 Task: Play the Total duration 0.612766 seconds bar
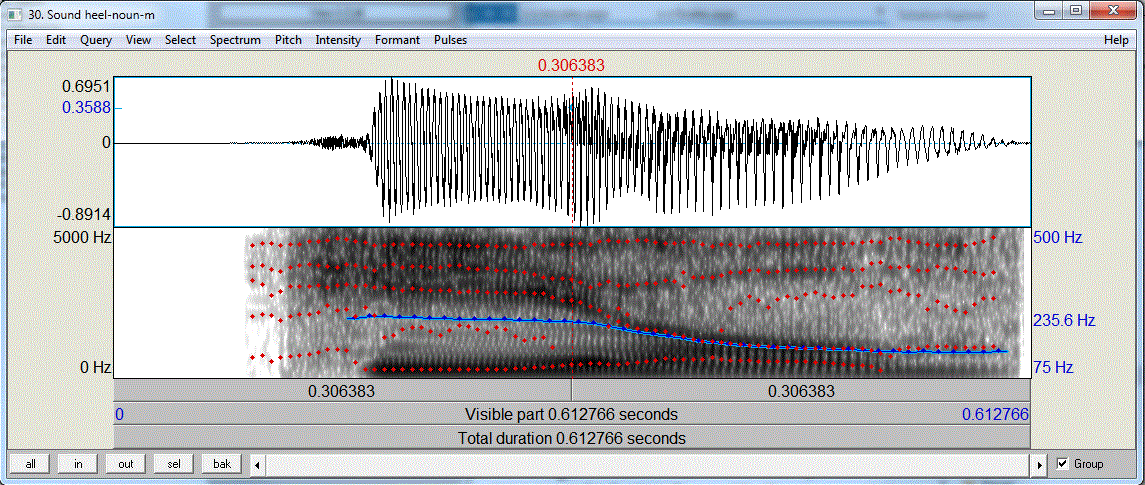point(572,438)
